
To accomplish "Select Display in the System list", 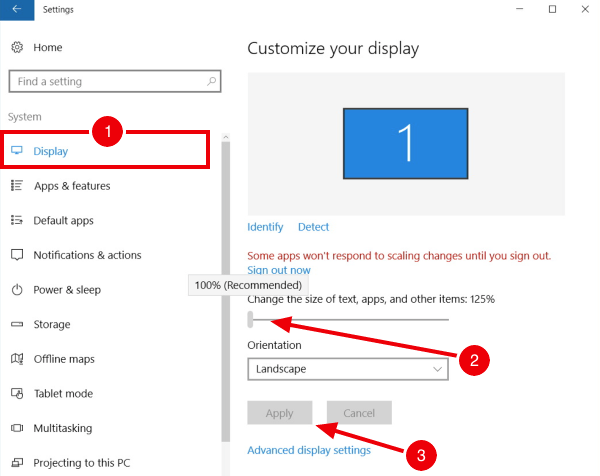I will click(105, 150).
